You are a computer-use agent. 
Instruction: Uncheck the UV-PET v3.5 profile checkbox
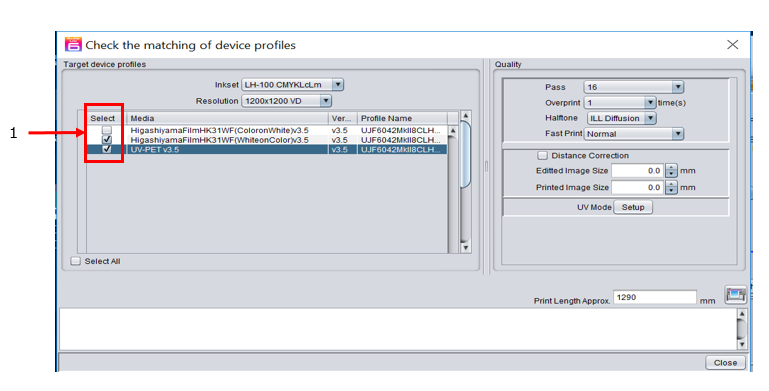click(x=106, y=149)
